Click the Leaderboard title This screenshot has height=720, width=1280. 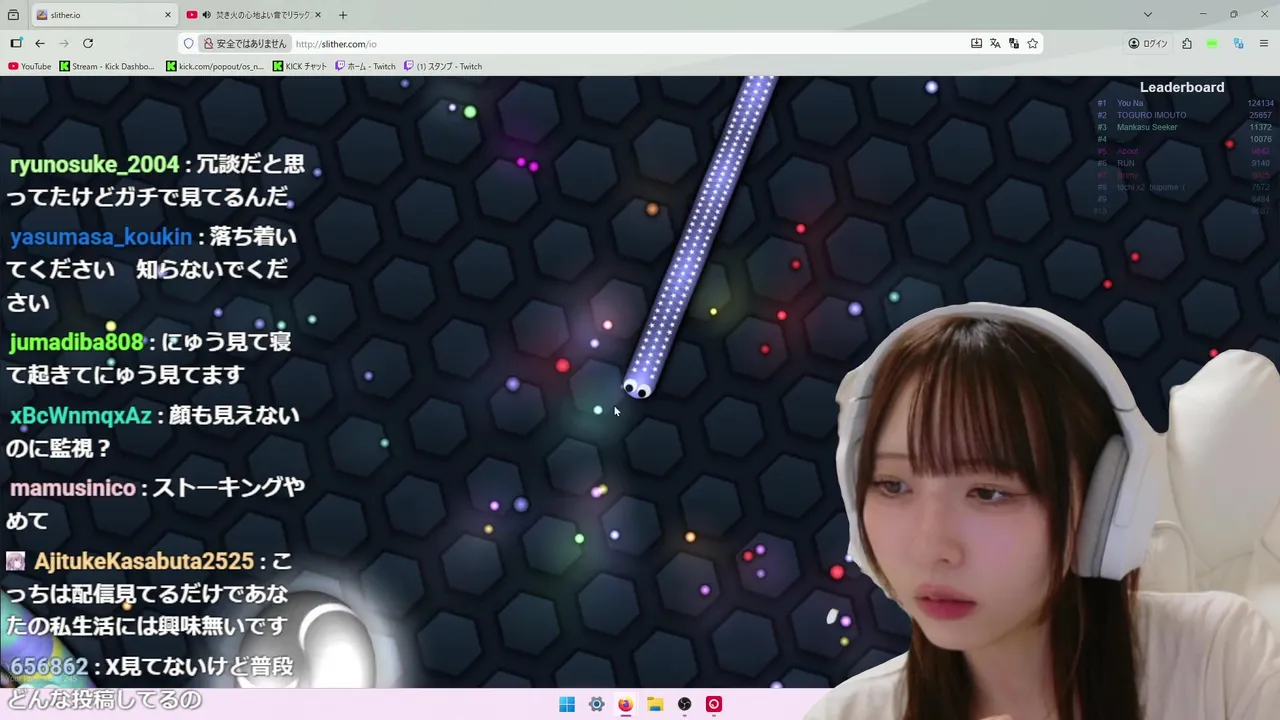(1182, 87)
